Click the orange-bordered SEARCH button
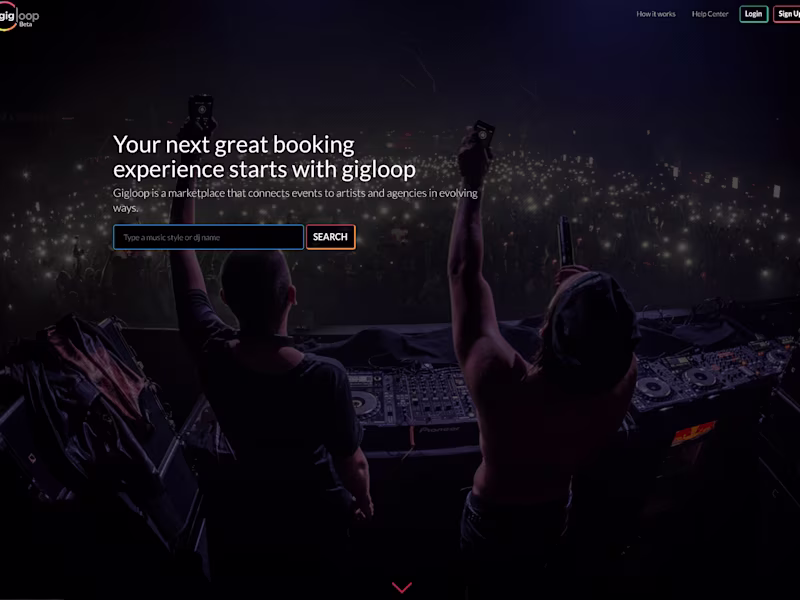The height and width of the screenshot is (600, 800). (331, 237)
